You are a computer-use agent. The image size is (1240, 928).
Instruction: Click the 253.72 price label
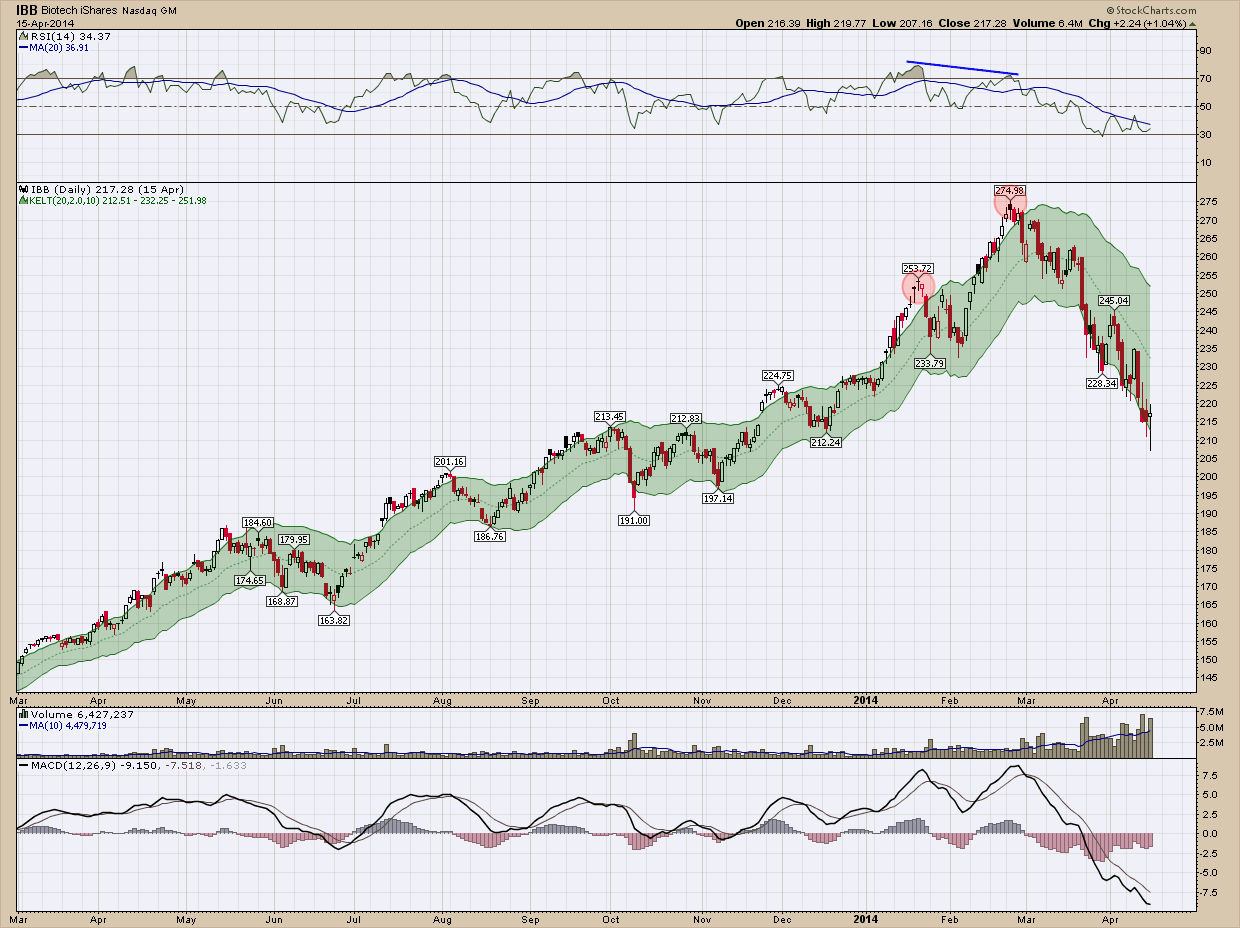point(917,269)
